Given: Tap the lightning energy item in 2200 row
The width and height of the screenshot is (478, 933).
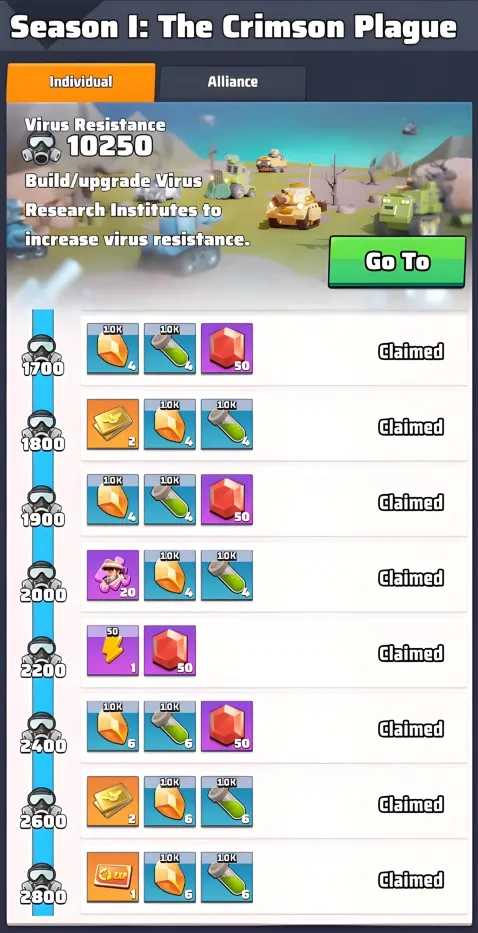Looking at the screenshot, I should click(113, 651).
